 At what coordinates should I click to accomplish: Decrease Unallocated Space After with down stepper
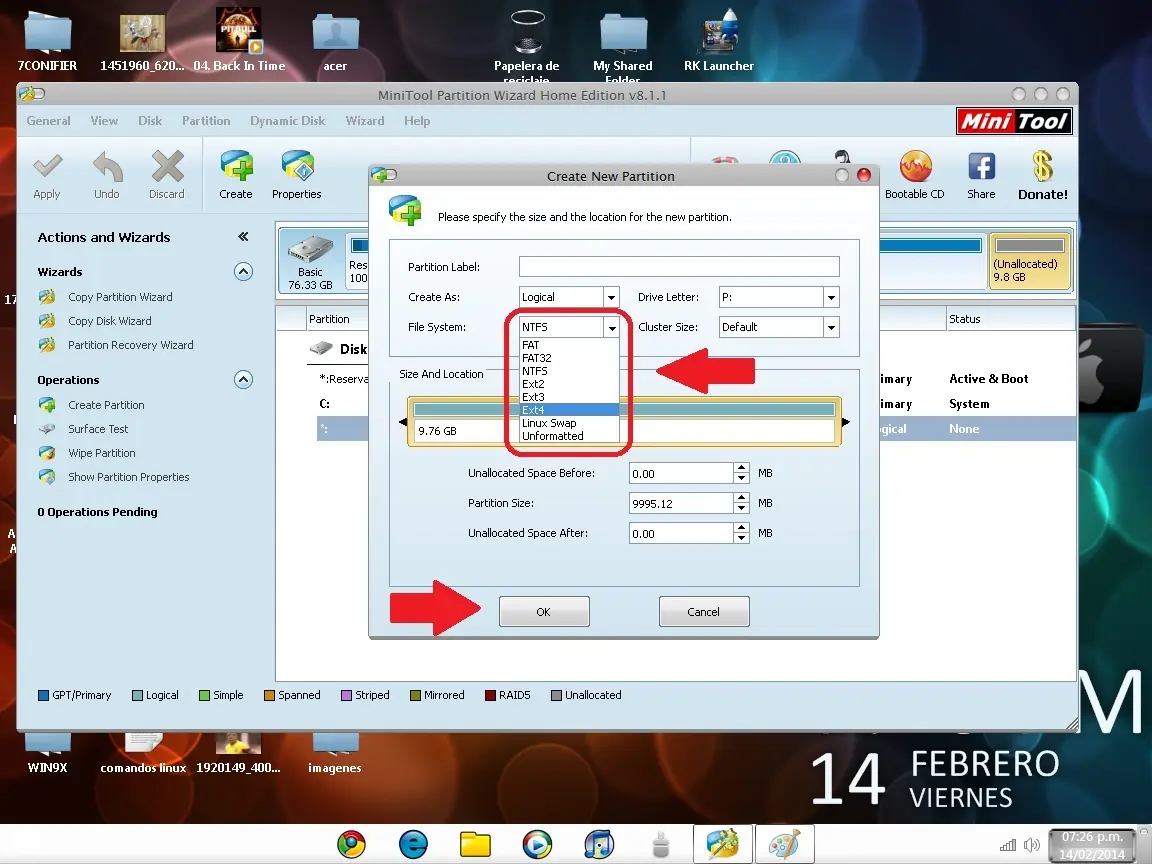coord(741,539)
